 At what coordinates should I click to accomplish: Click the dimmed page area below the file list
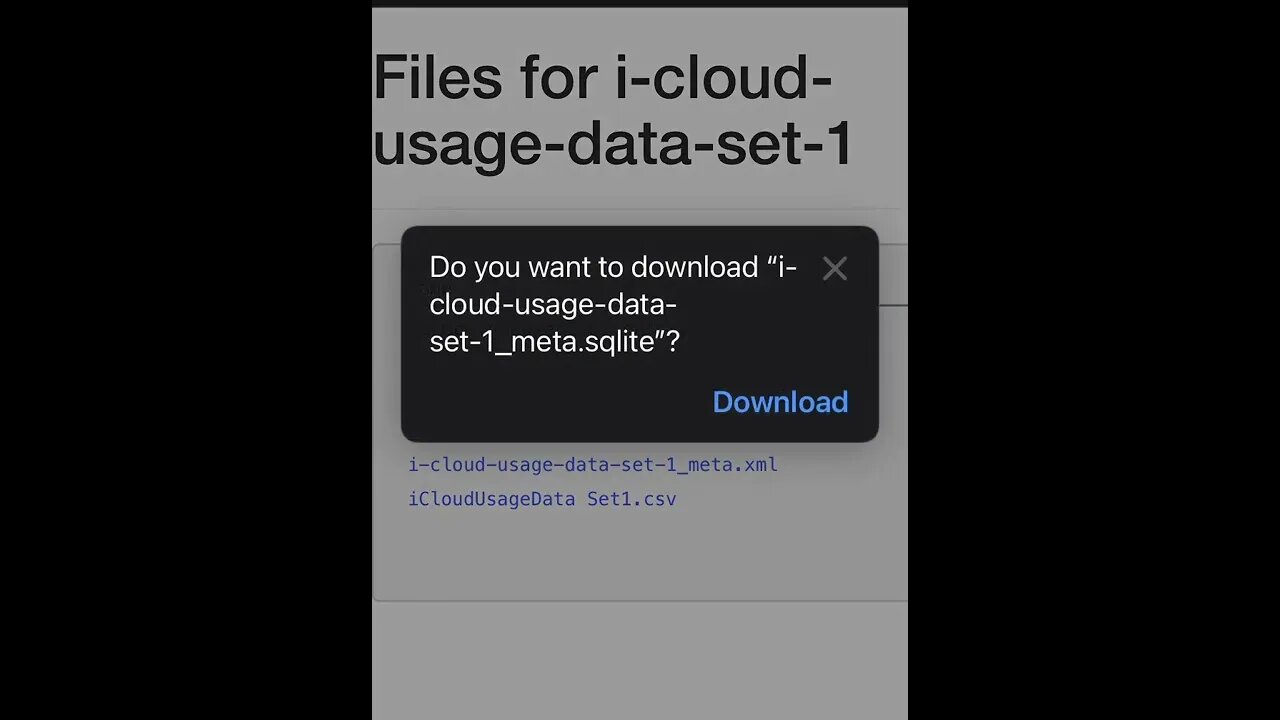click(640, 660)
